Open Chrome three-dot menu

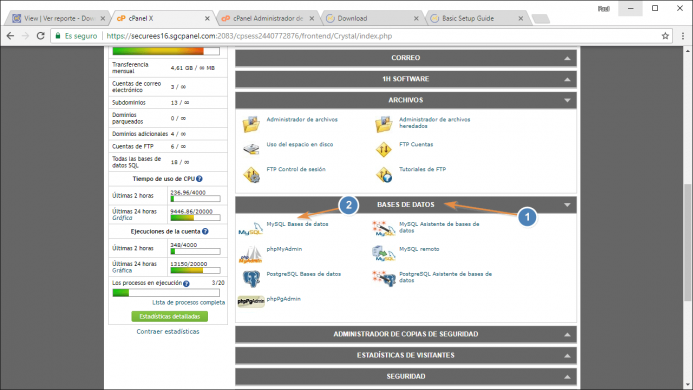tap(683, 36)
